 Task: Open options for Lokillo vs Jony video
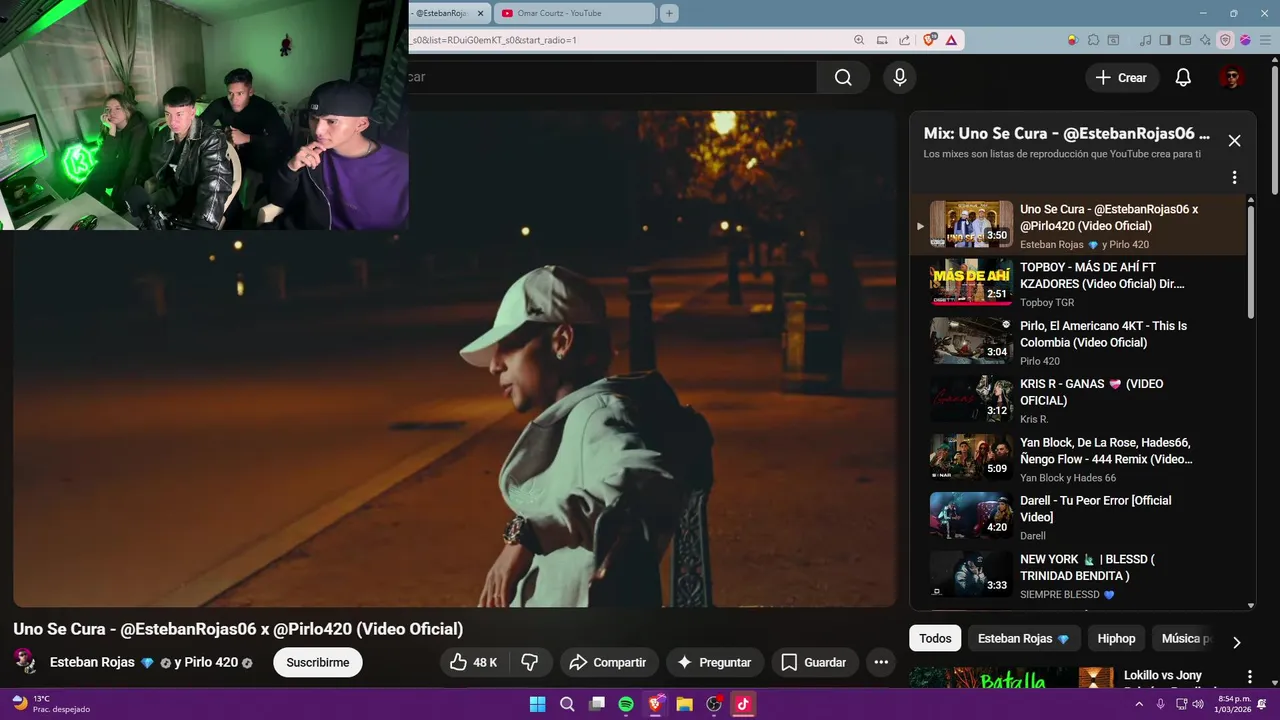coord(1249,677)
